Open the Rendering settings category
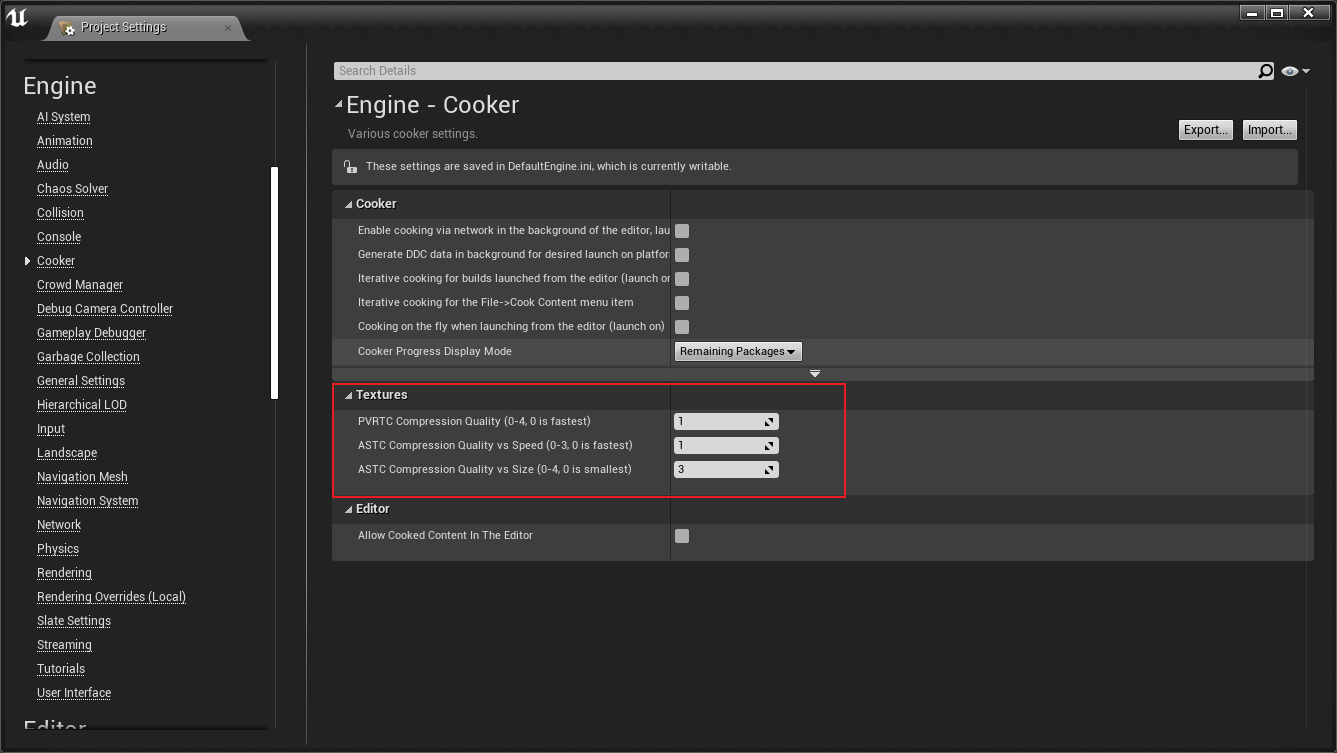 [64, 573]
